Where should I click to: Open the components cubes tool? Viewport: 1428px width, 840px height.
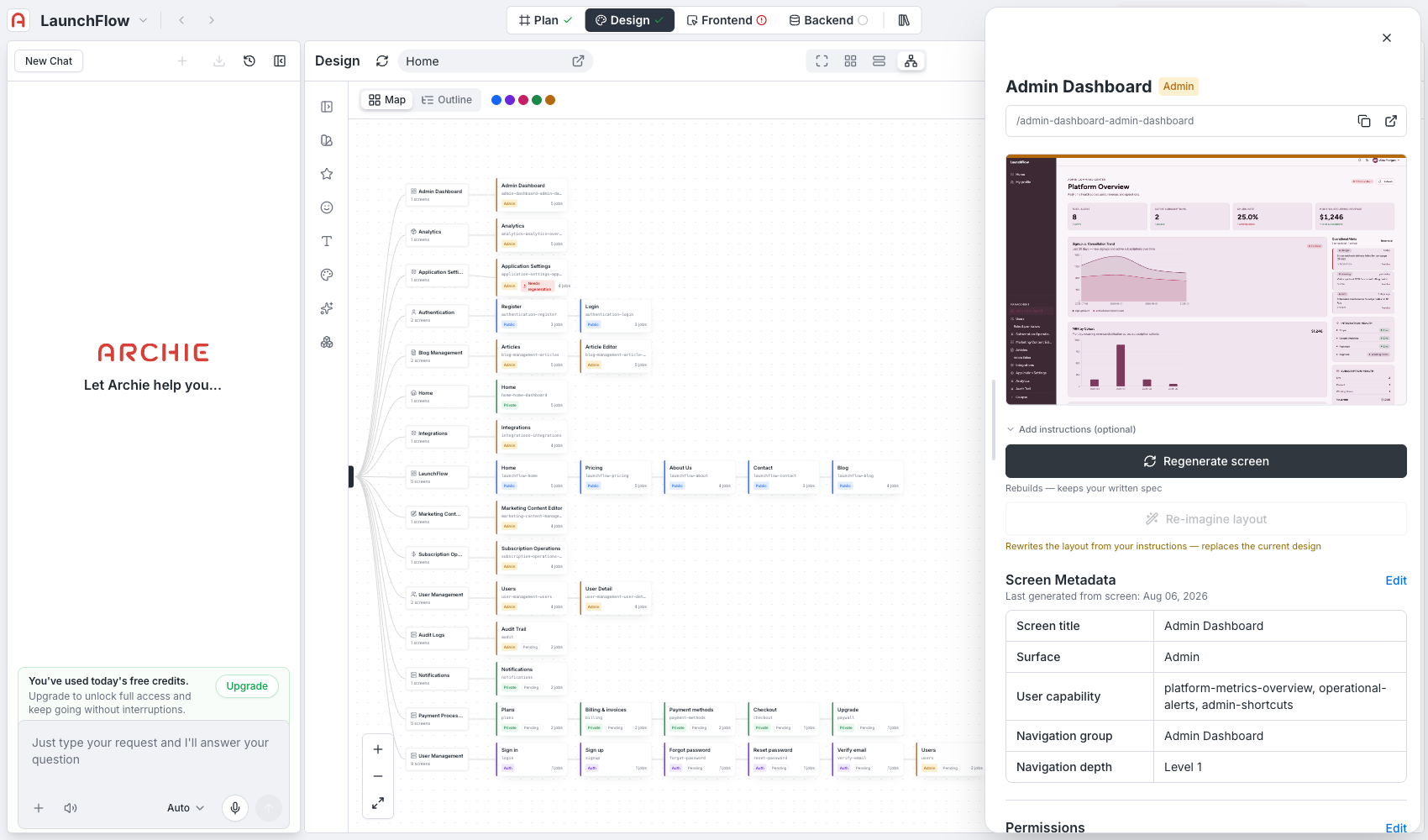tap(327, 342)
